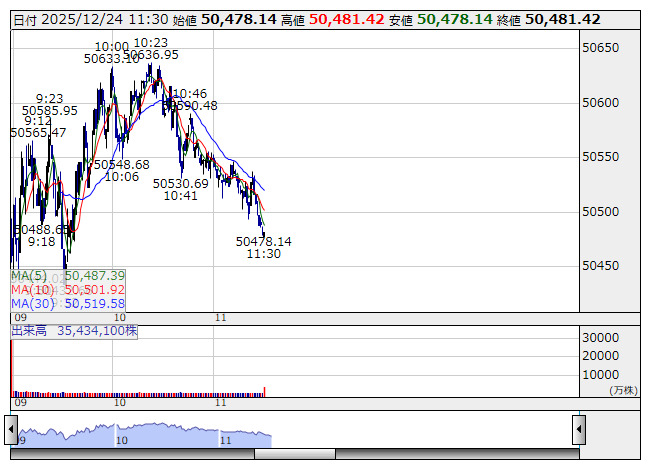Click the right range handle arrow of navigator

click(x=579, y=430)
